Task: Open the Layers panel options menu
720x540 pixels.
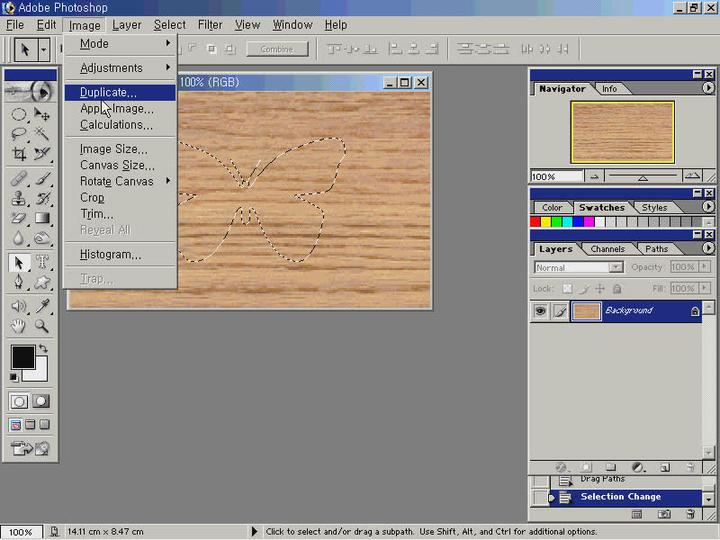Action: tap(708, 248)
